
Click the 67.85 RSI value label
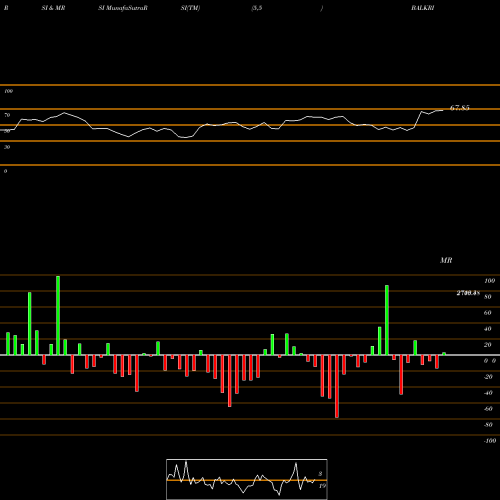click(x=460, y=108)
